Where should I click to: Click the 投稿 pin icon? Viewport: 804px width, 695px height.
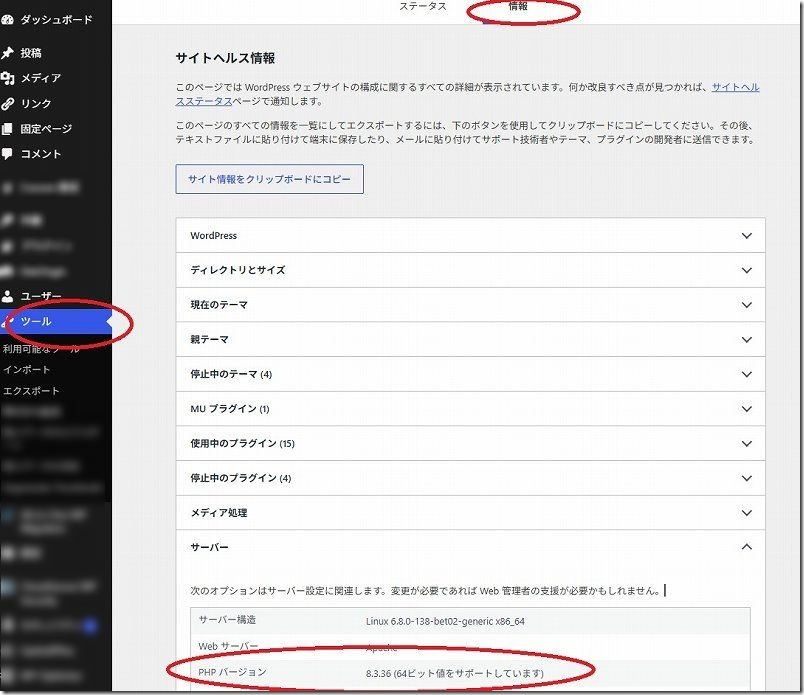[x=7, y=53]
